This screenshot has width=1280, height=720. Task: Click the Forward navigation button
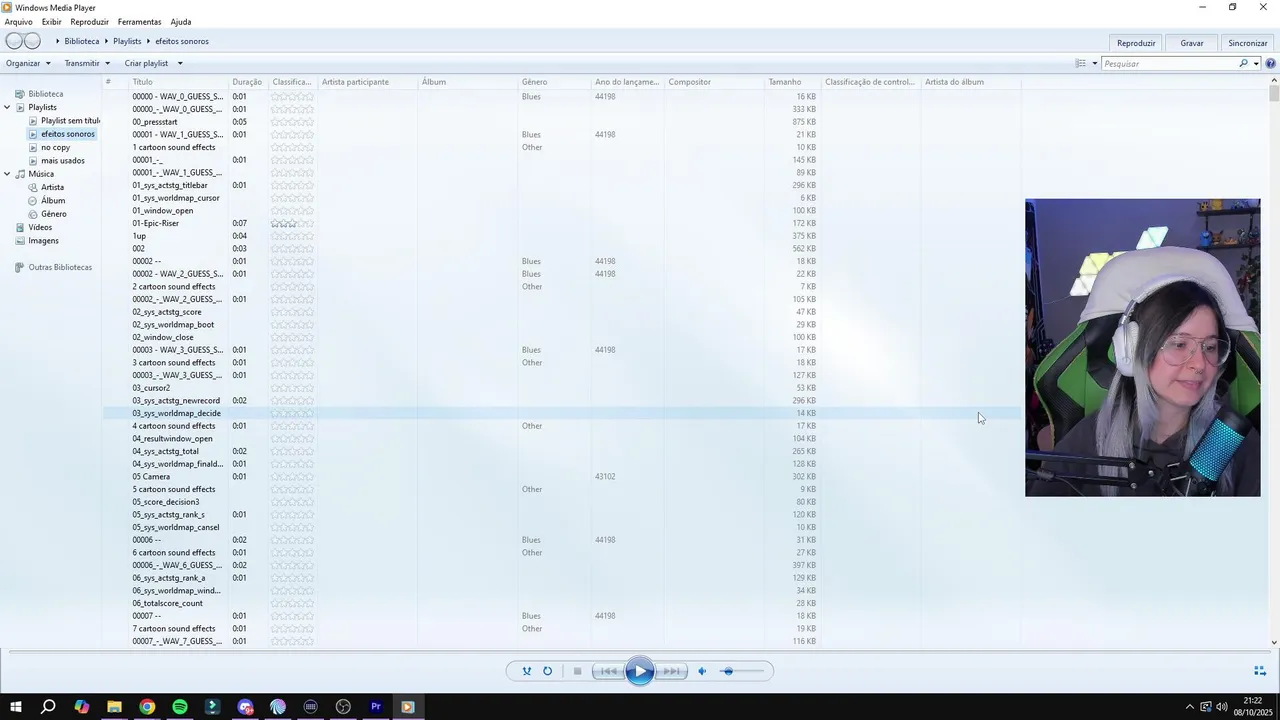(x=32, y=41)
